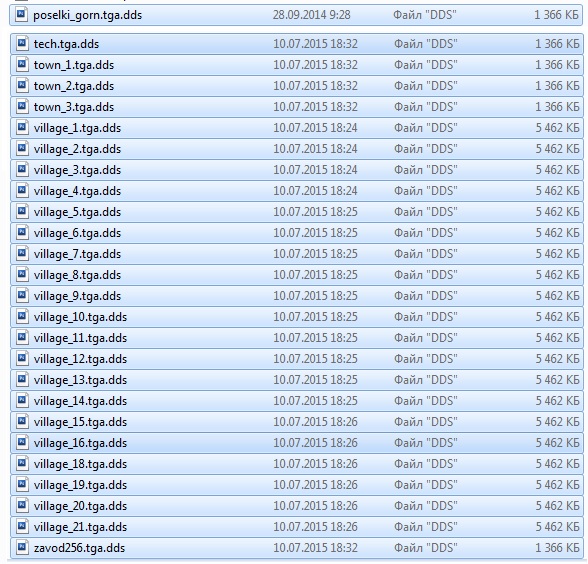Click the file name village_9.tga.dds
The width and height of the screenshot is (588, 564).
tap(77, 296)
